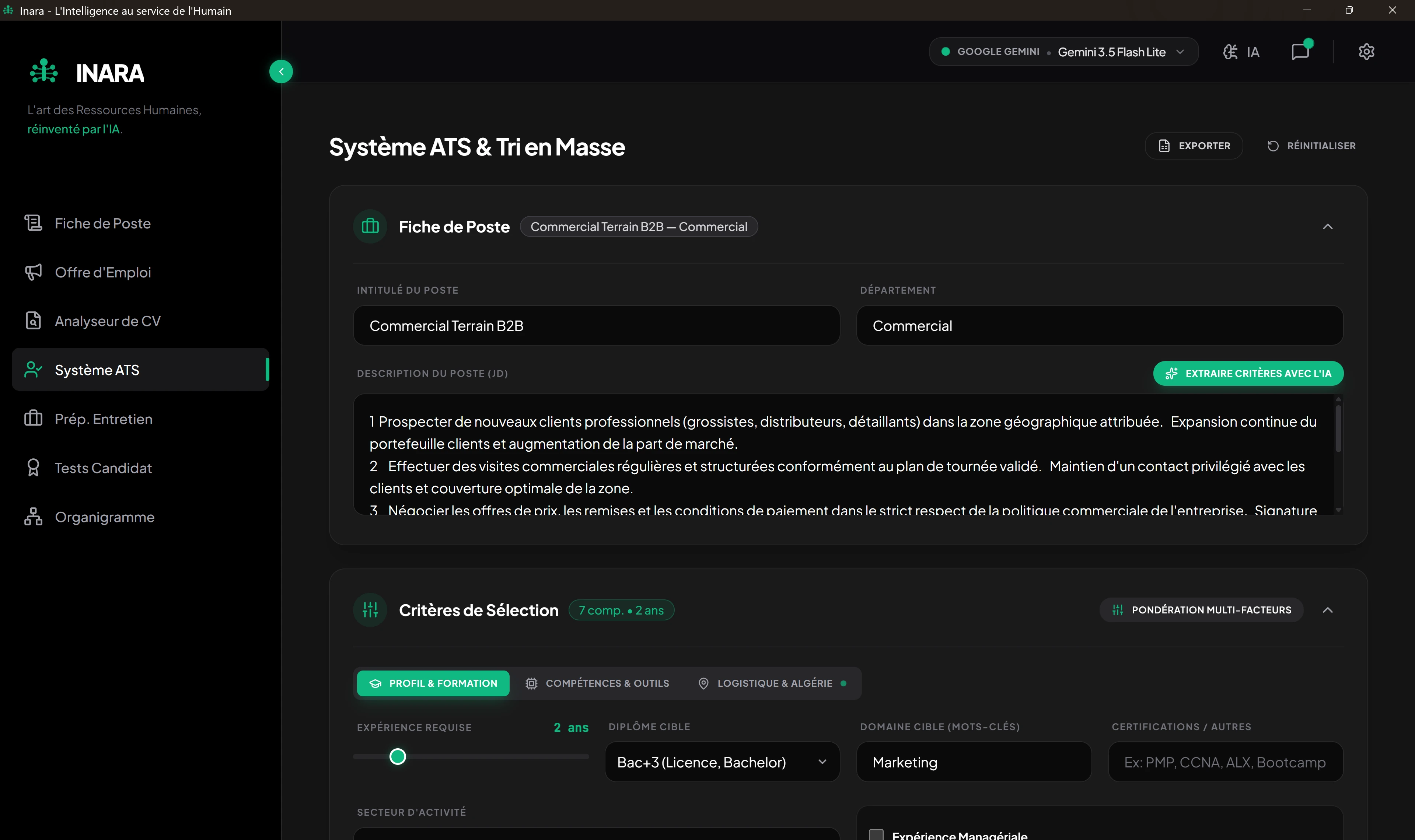Screen dimensions: 1415x840
Task: Click the Domaine Cible Marketing field
Action: (974, 762)
